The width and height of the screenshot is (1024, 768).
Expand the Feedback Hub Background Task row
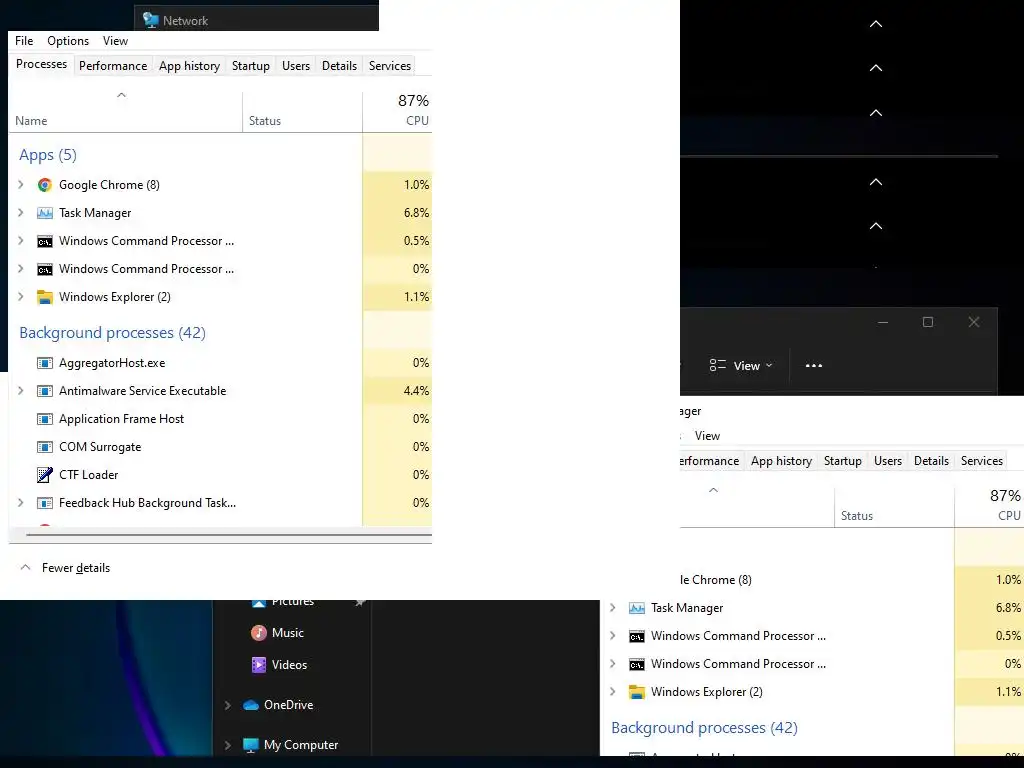click(x=21, y=503)
